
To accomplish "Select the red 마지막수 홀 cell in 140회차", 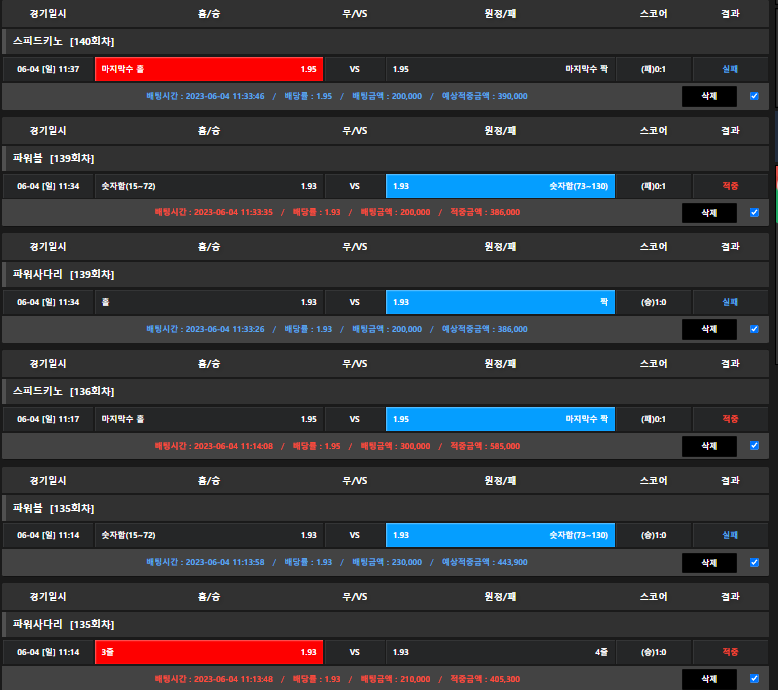I will tap(209, 69).
